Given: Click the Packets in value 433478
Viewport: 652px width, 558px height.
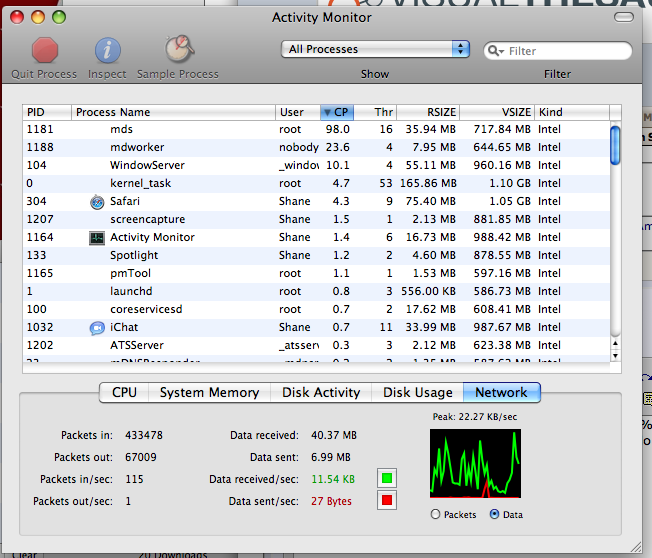Looking at the screenshot, I should tap(144, 435).
